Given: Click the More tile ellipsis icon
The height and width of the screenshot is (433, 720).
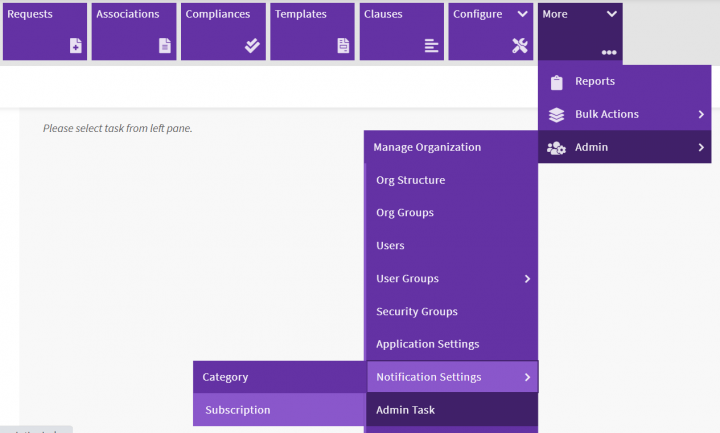Looking at the screenshot, I should 608,52.
